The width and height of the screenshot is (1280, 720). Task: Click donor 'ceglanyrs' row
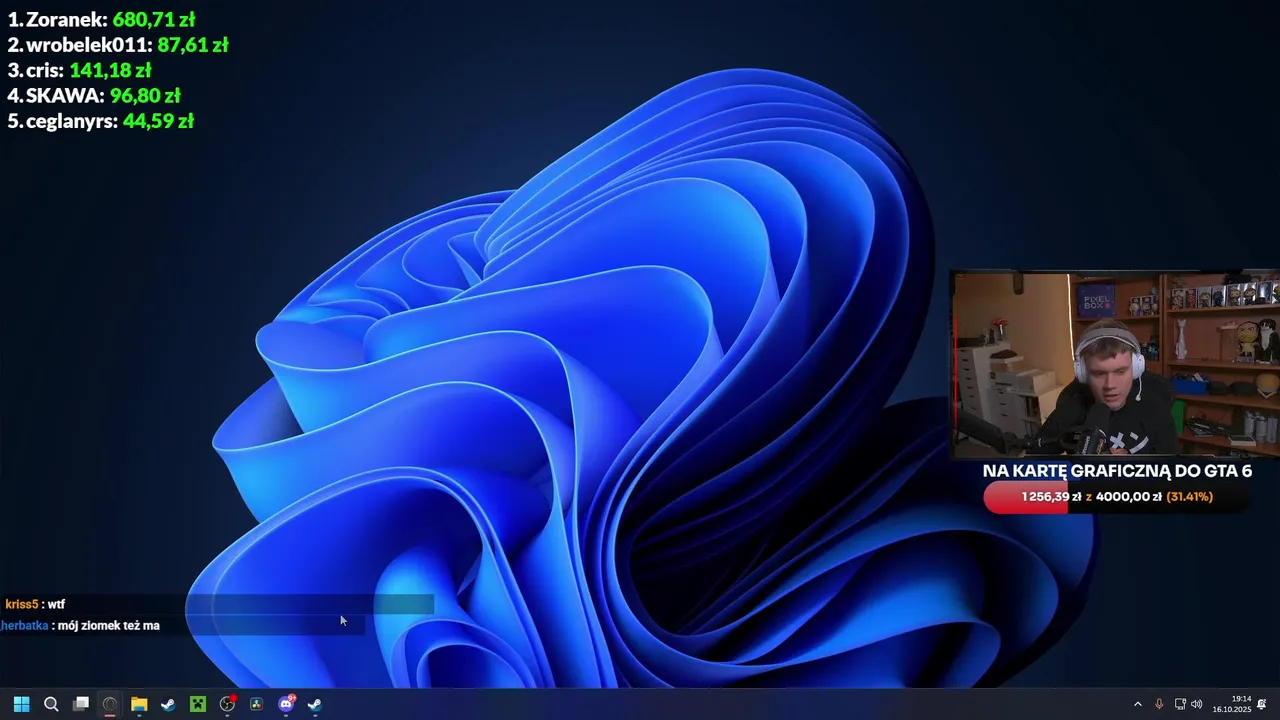[100, 122]
